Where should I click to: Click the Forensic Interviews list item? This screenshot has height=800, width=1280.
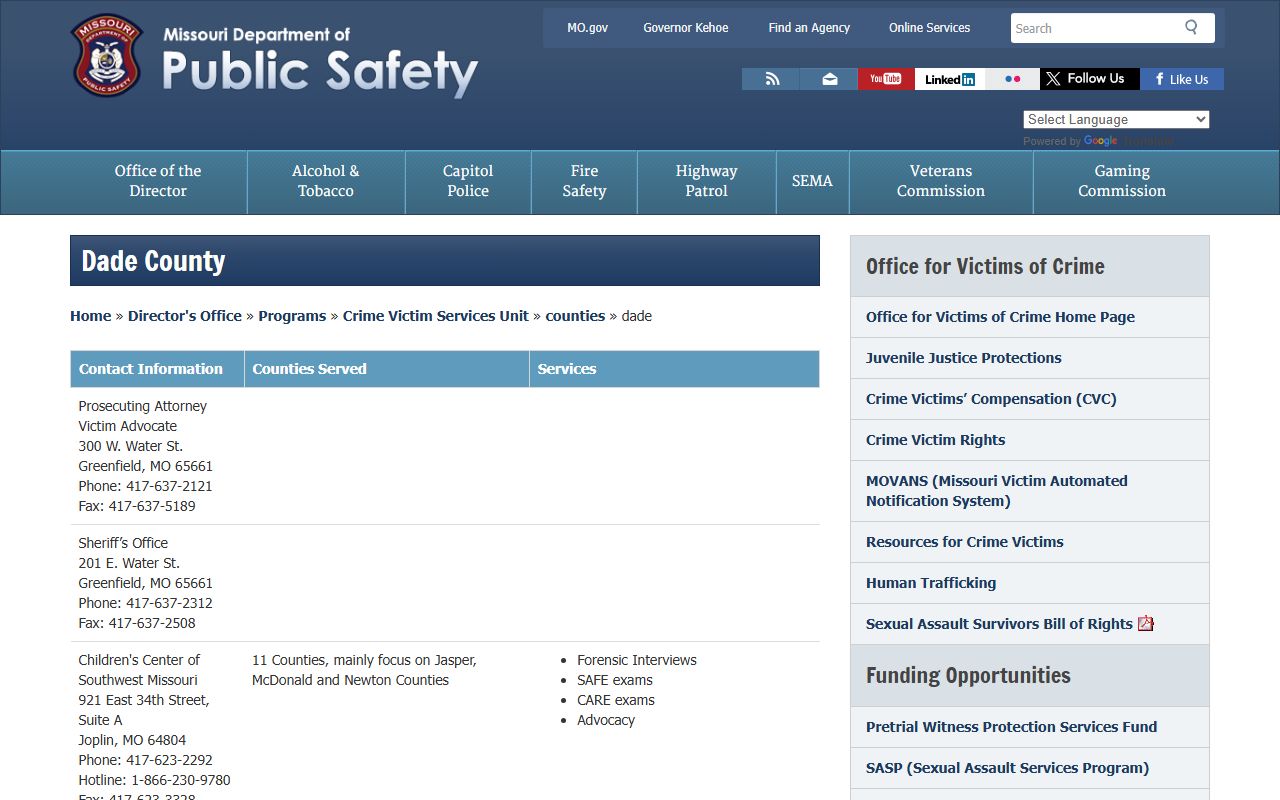click(637, 660)
